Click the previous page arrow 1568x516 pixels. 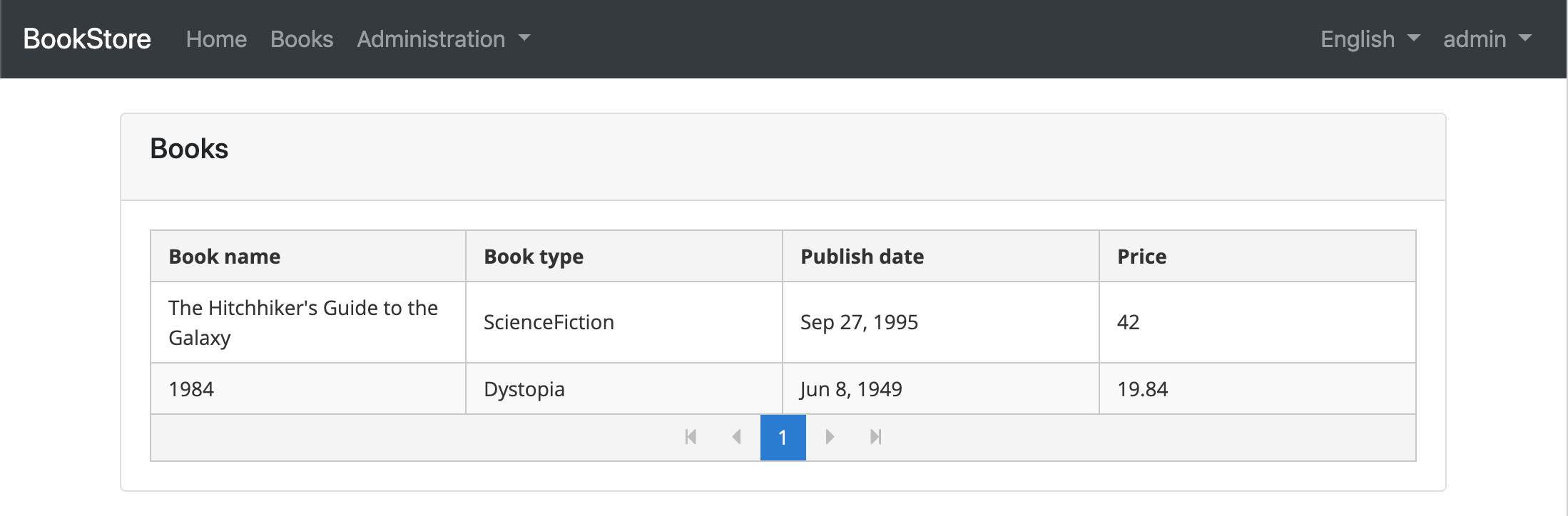(x=737, y=437)
